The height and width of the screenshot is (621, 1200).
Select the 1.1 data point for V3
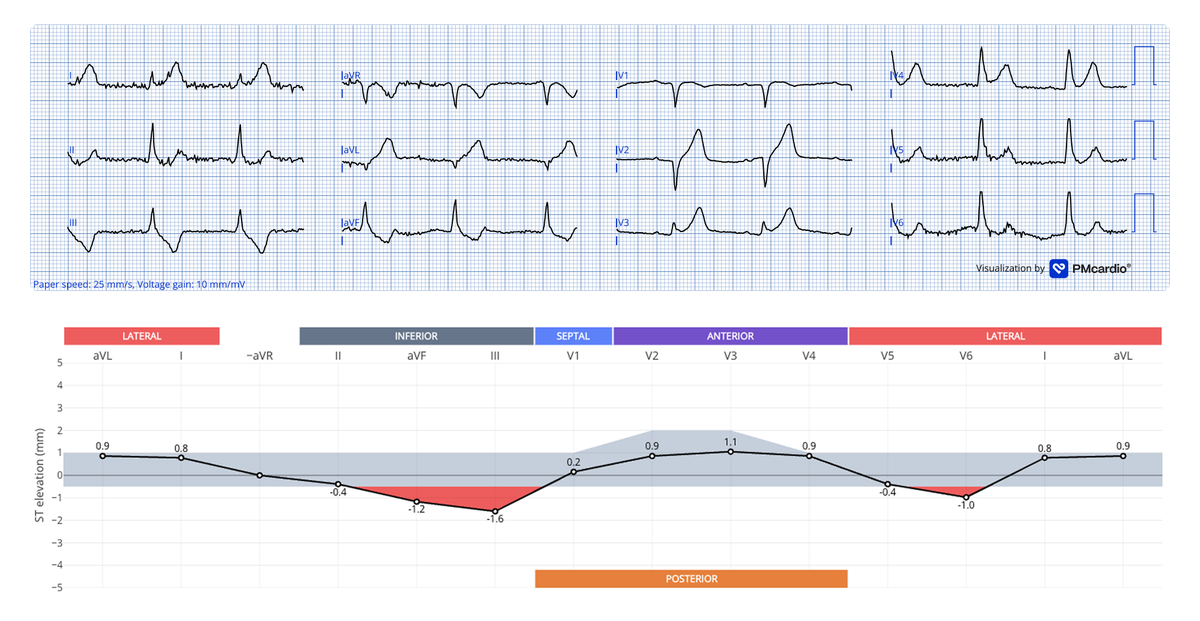click(x=730, y=451)
